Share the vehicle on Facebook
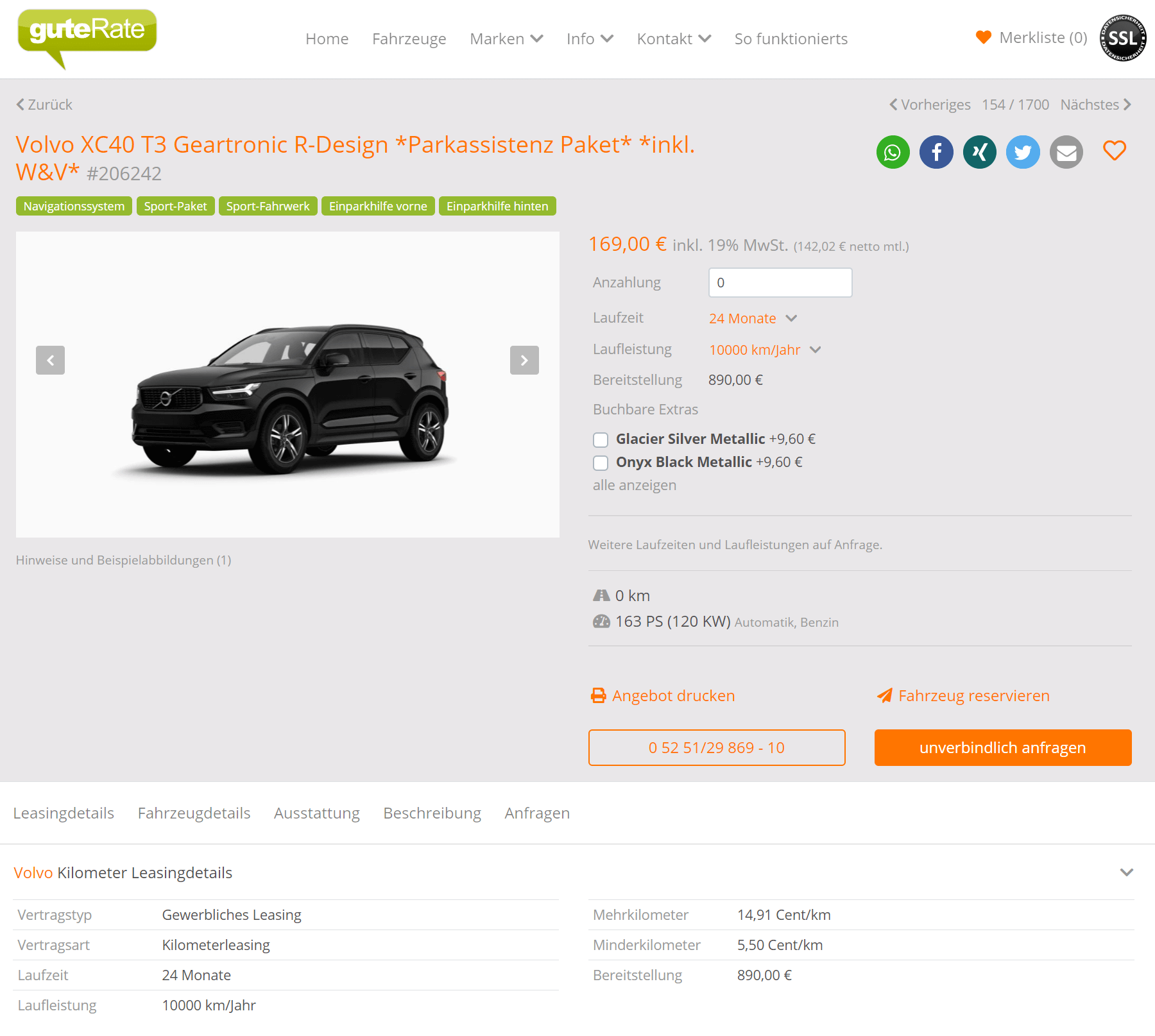Viewport: 1155px width, 1036px height. point(936,153)
